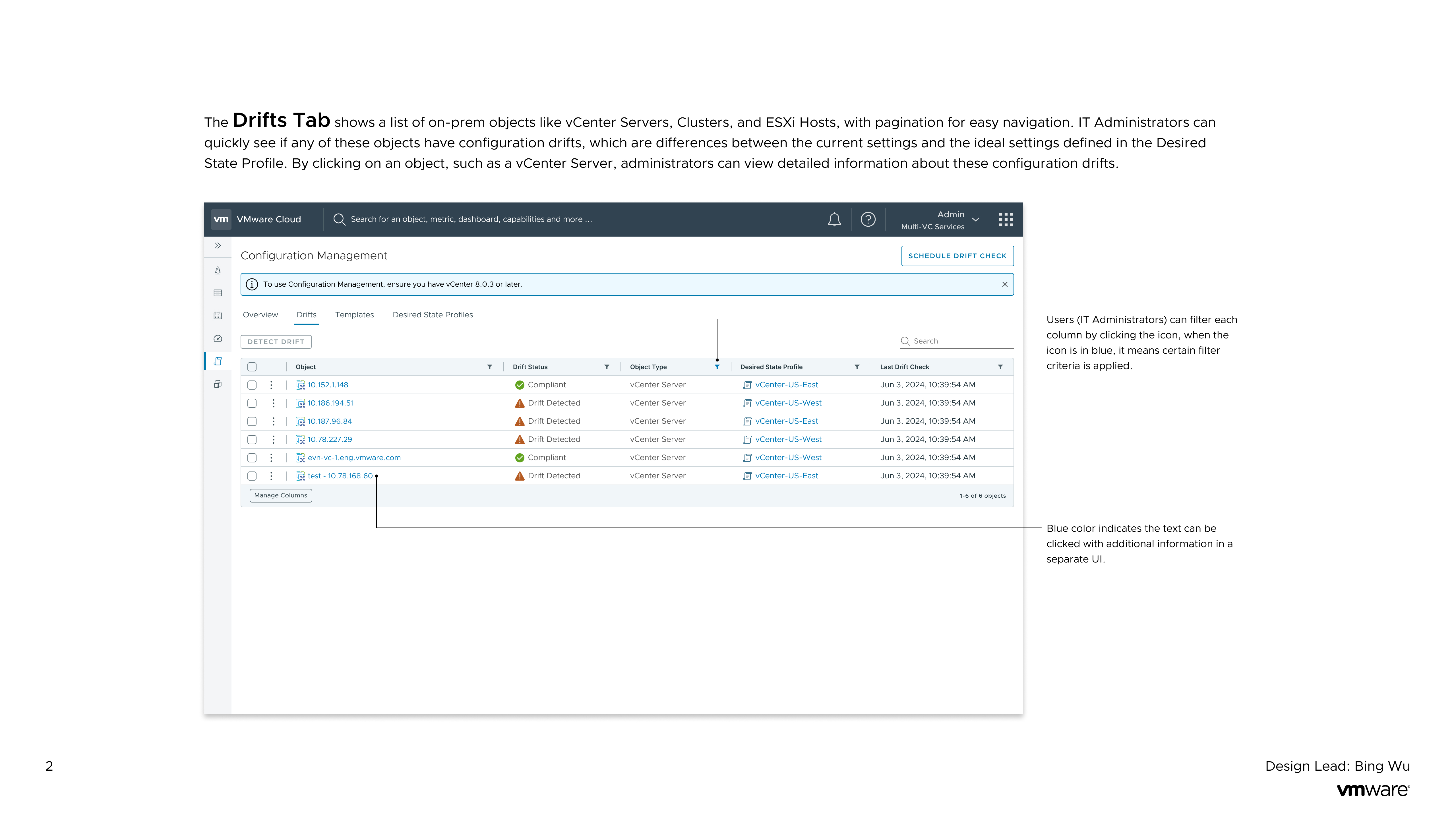
Task: Open the 10.186.194.51 vCenter link
Action: (330, 404)
